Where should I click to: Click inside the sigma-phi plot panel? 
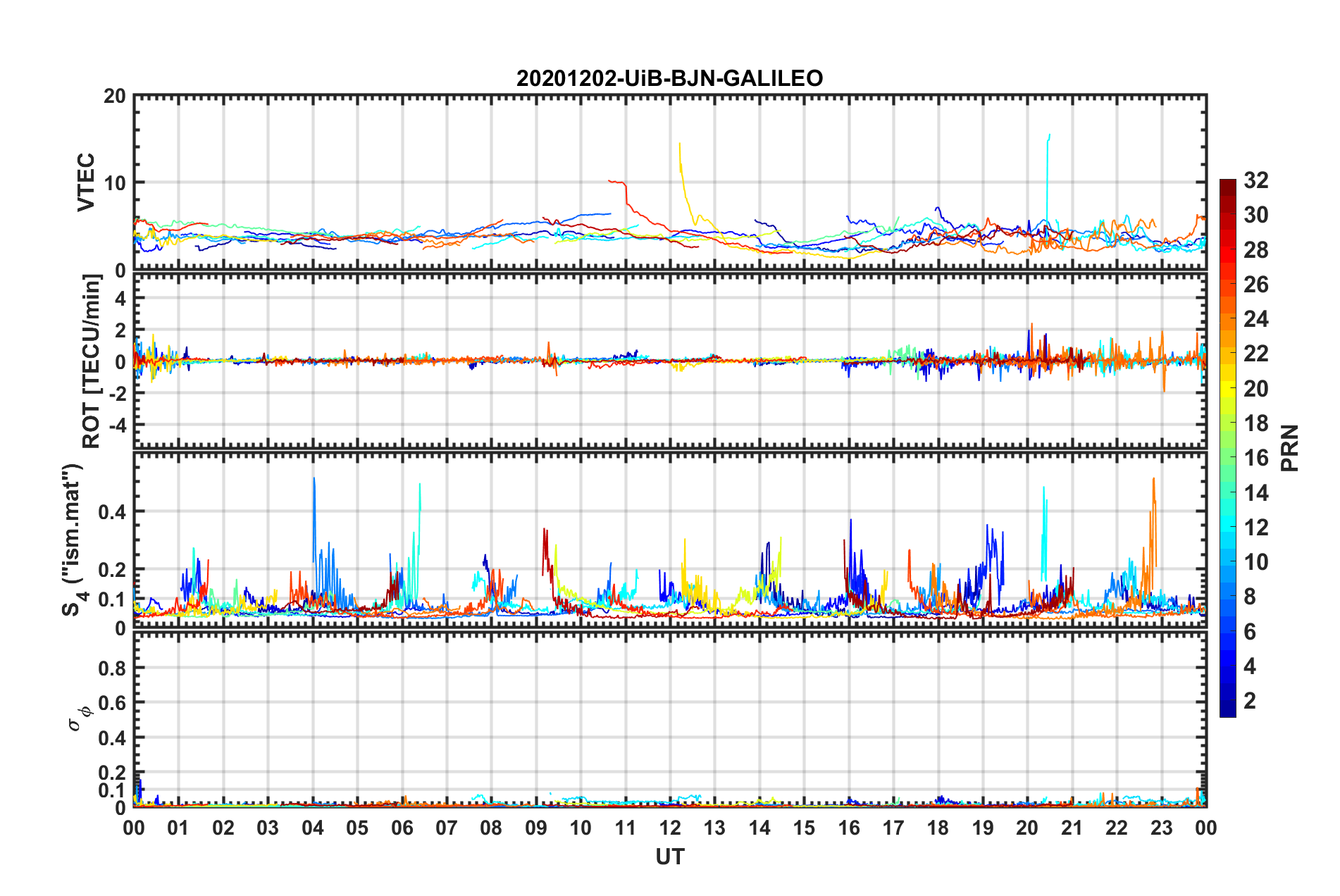670,719
